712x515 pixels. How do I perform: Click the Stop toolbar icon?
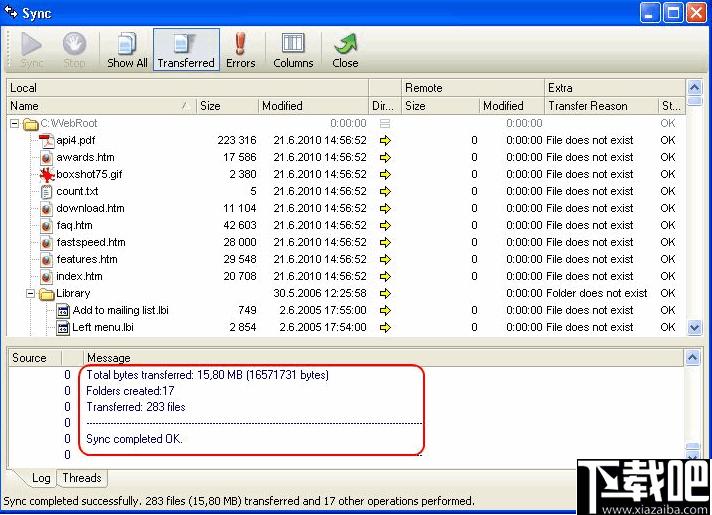tap(74, 44)
